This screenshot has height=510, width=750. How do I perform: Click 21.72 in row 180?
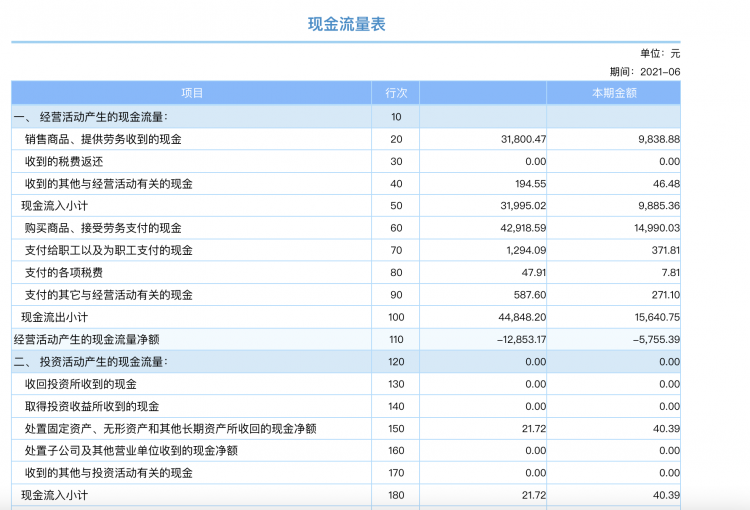coord(534,495)
